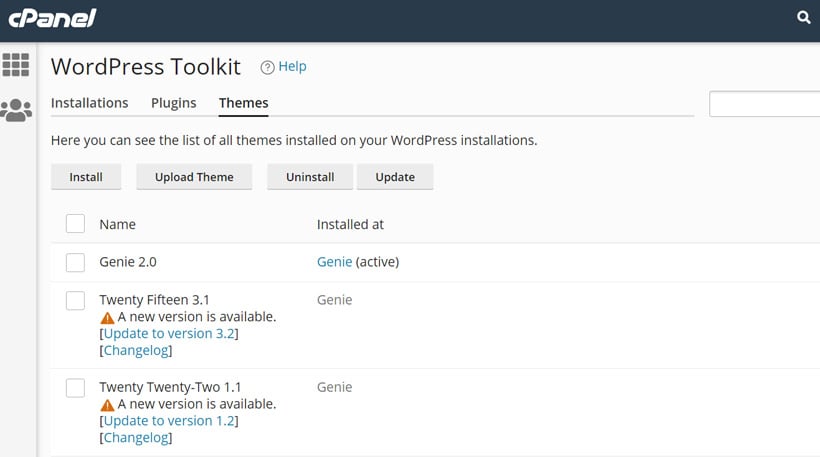Click the Update button
Screen dimensions: 820x457
pos(395,177)
